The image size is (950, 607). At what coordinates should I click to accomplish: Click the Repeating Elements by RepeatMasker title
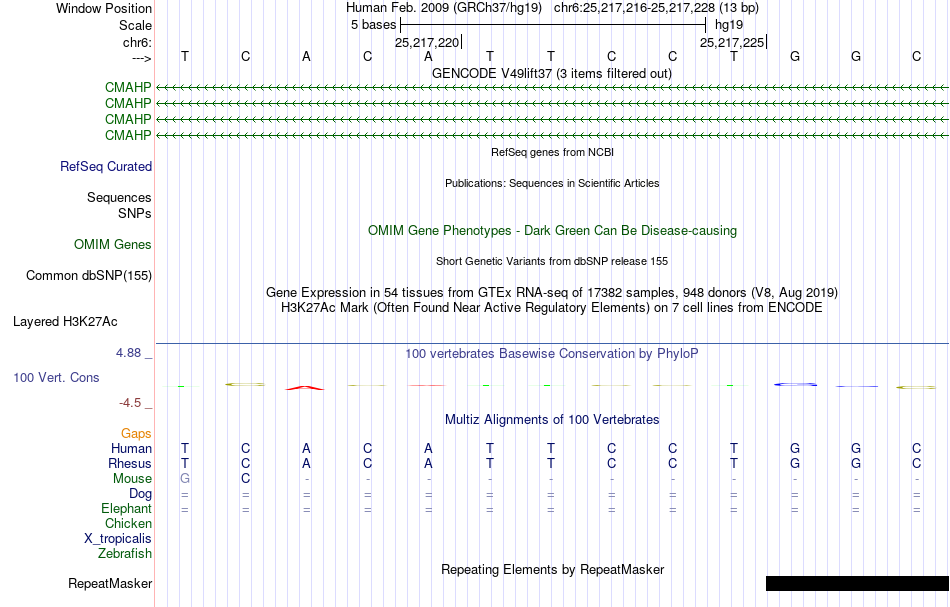[x=552, y=570]
